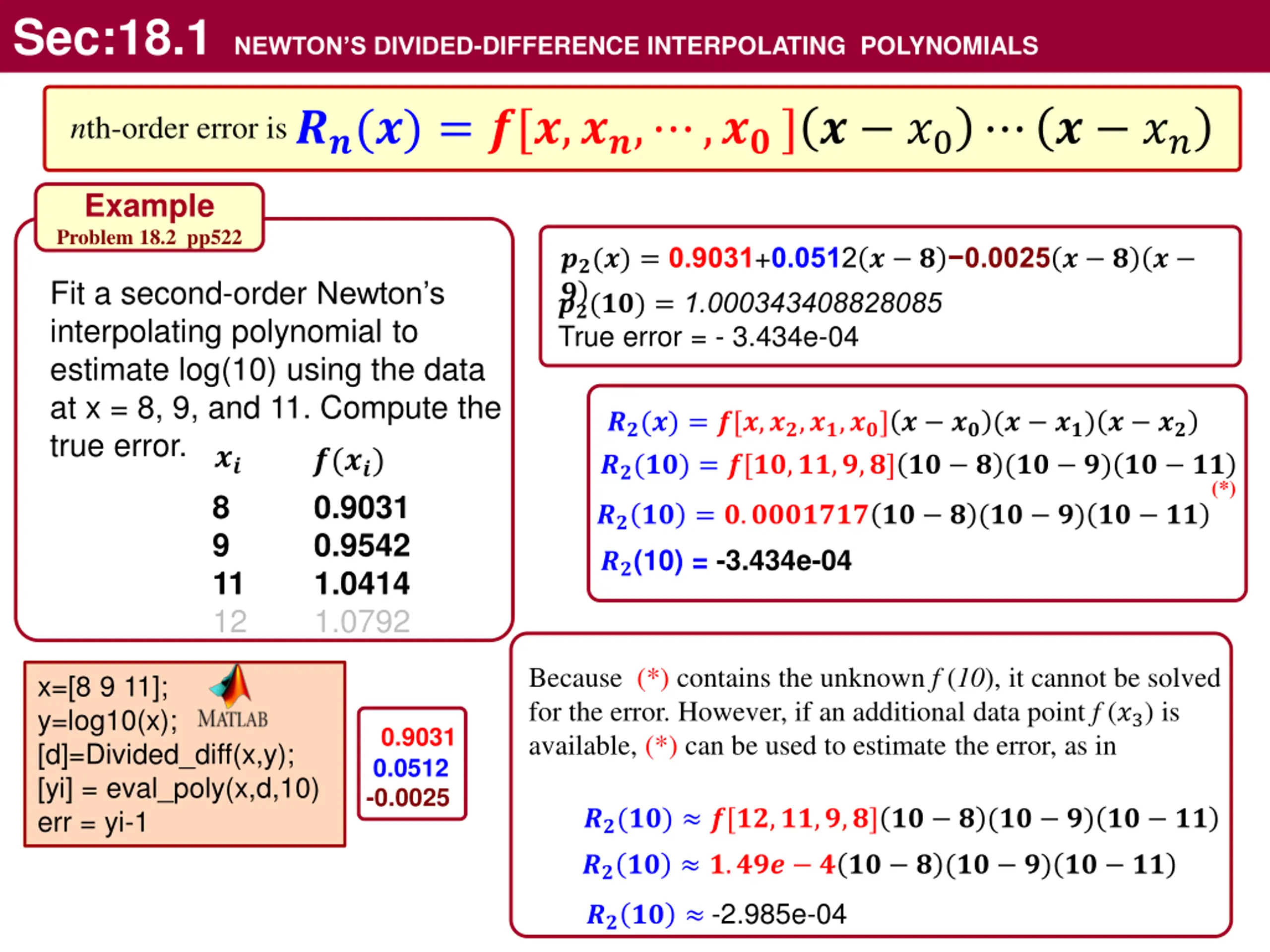The image size is (1270, 952).
Task: Click the 'Example' label
Action: coord(150,205)
